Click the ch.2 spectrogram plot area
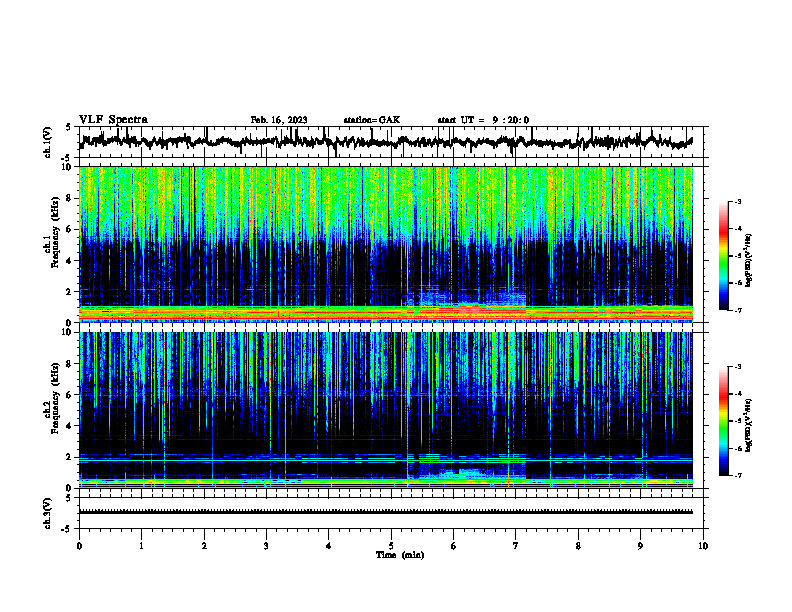This screenshot has height=612, width=792. coord(386,410)
